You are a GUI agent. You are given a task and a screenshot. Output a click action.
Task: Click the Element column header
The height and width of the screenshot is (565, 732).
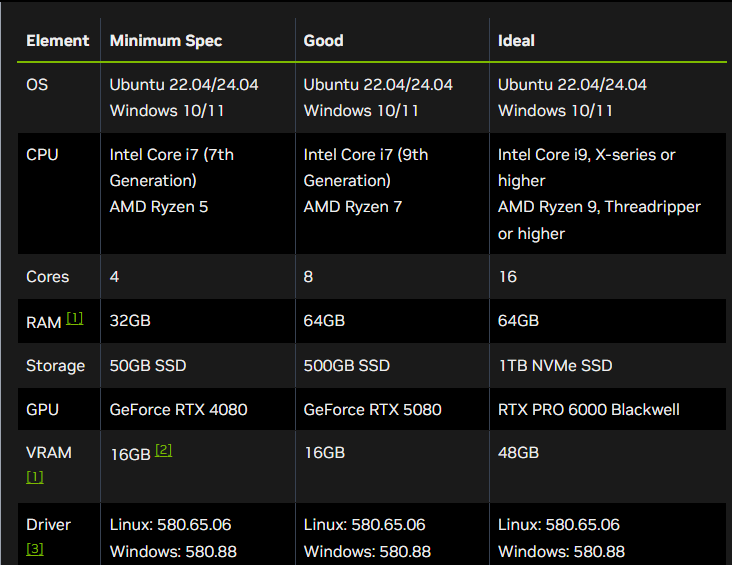[57, 41]
